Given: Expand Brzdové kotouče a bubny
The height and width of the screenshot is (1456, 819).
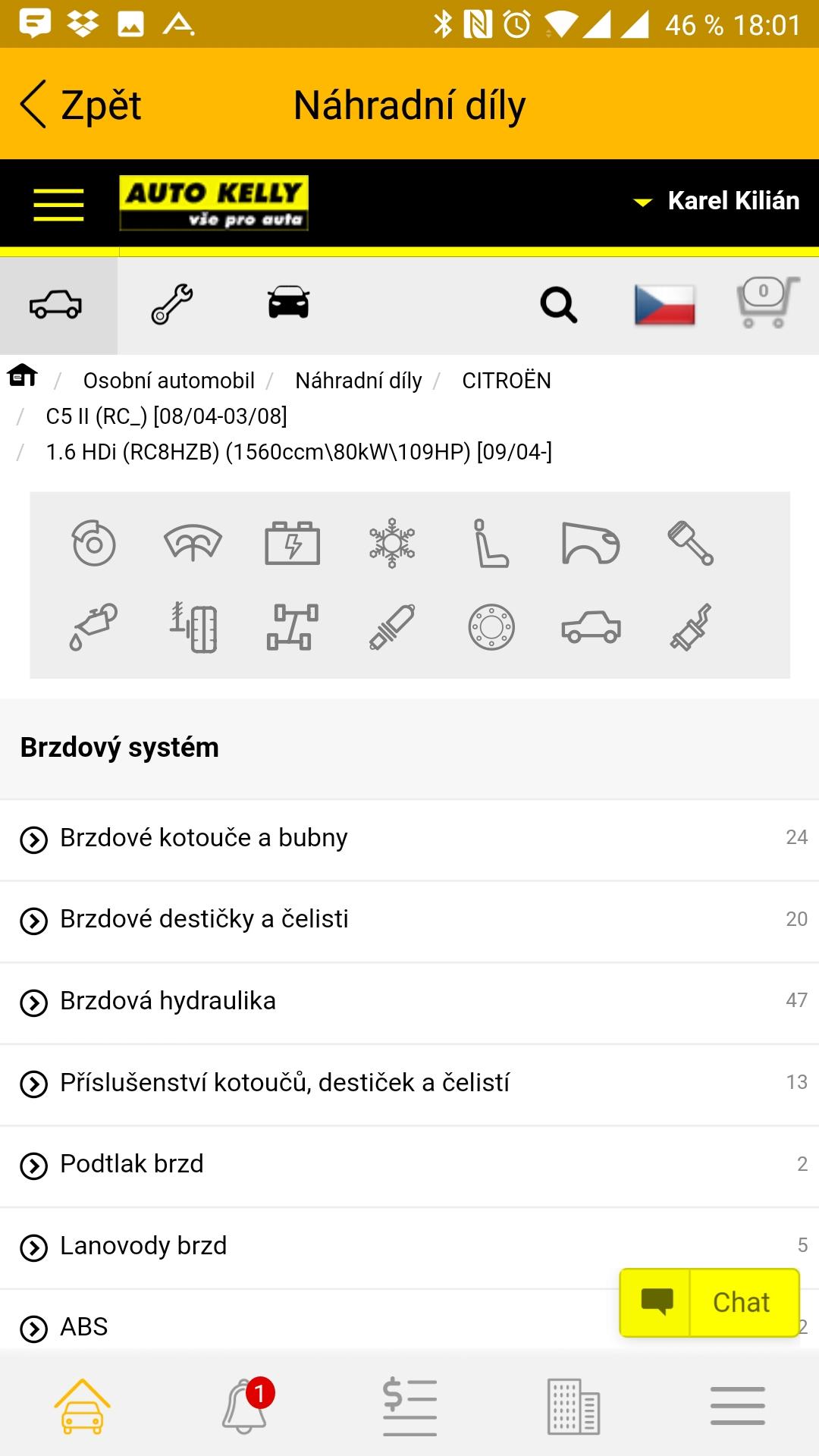Looking at the screenshot, I should [409, 839].
